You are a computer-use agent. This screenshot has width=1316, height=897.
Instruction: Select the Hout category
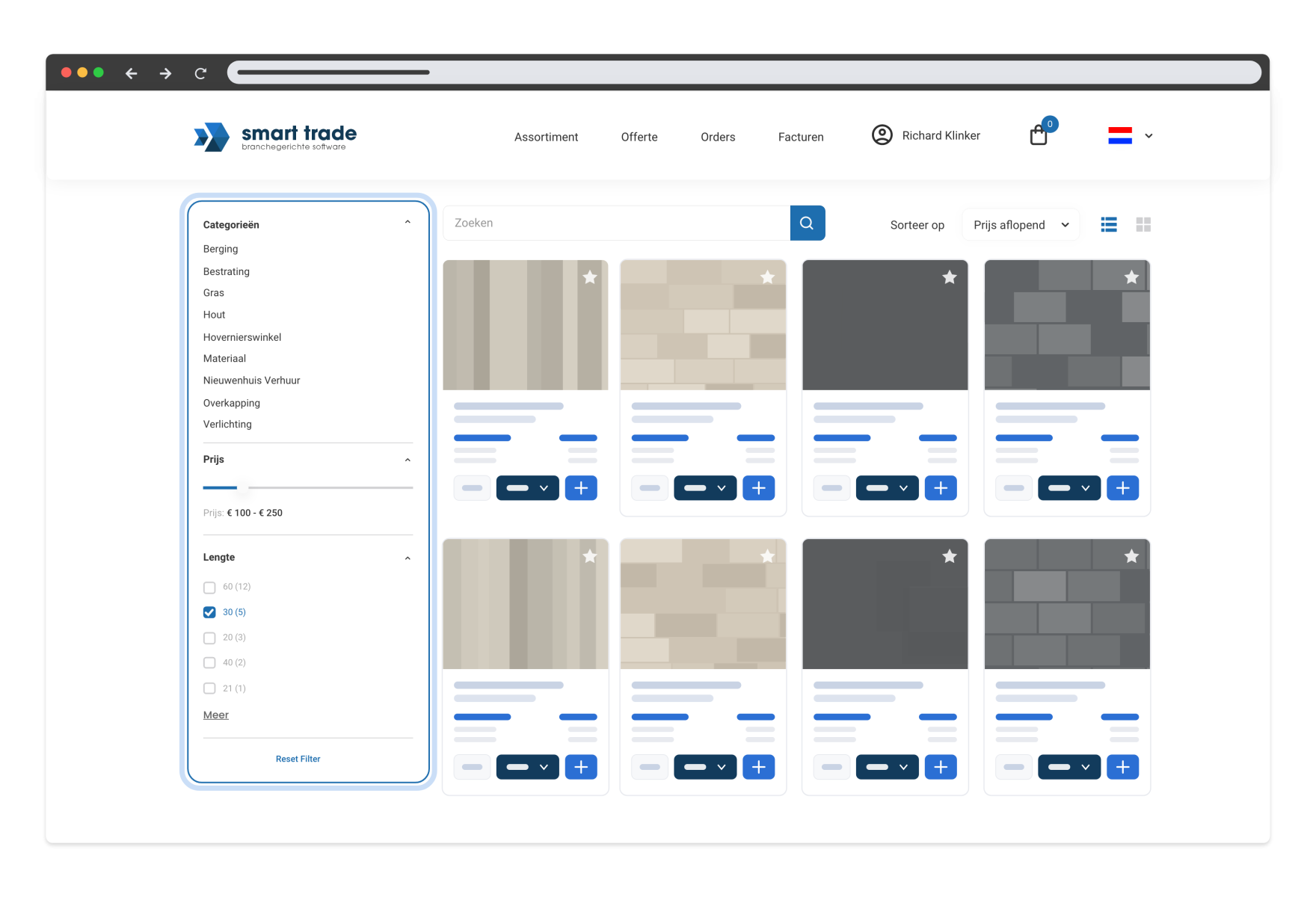tap(214, 315)
